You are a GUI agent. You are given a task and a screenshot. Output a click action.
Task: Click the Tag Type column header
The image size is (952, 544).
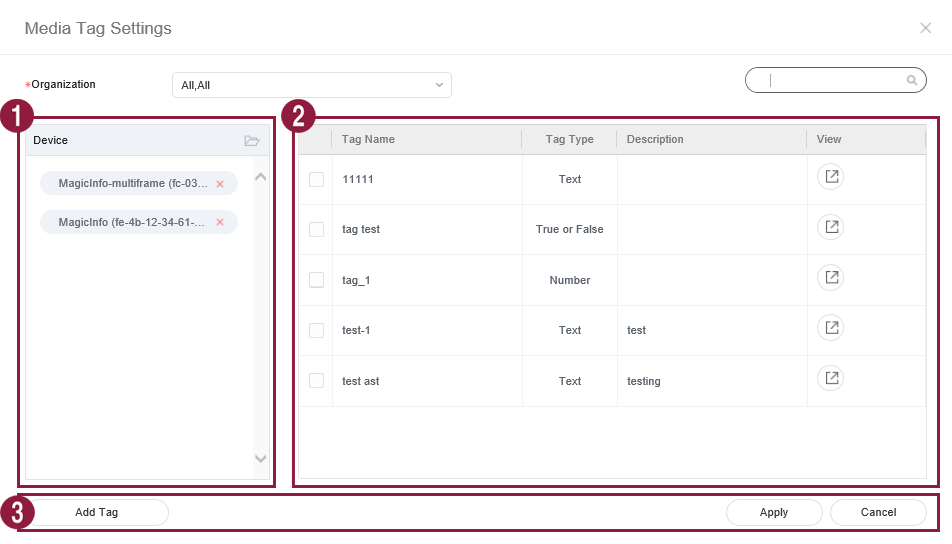pyautogui.click(x=569, y=140)
